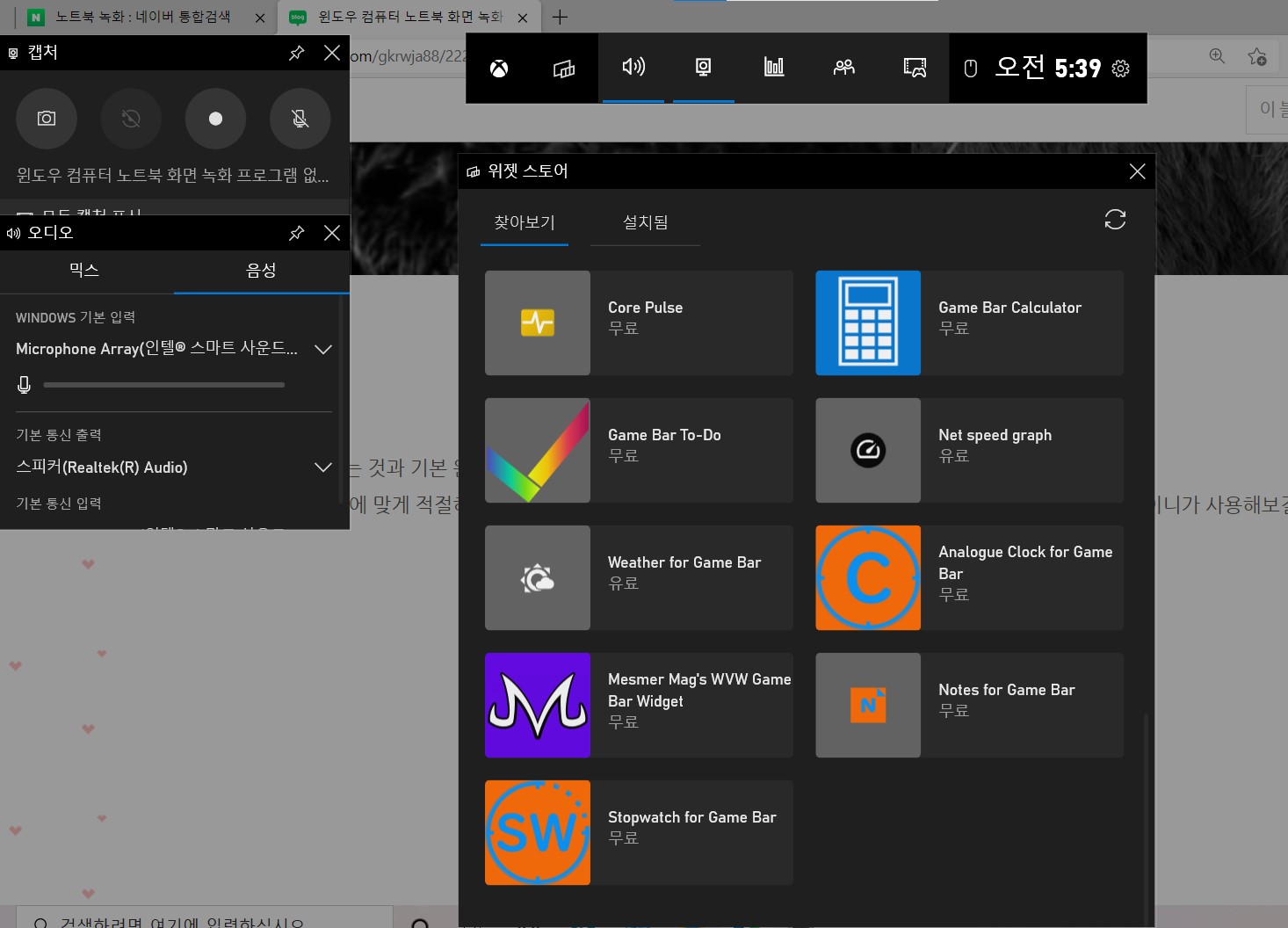Open the Game Bar Calculator card
The height and width of the screenshot is (928, 1288).
(969, 323)
